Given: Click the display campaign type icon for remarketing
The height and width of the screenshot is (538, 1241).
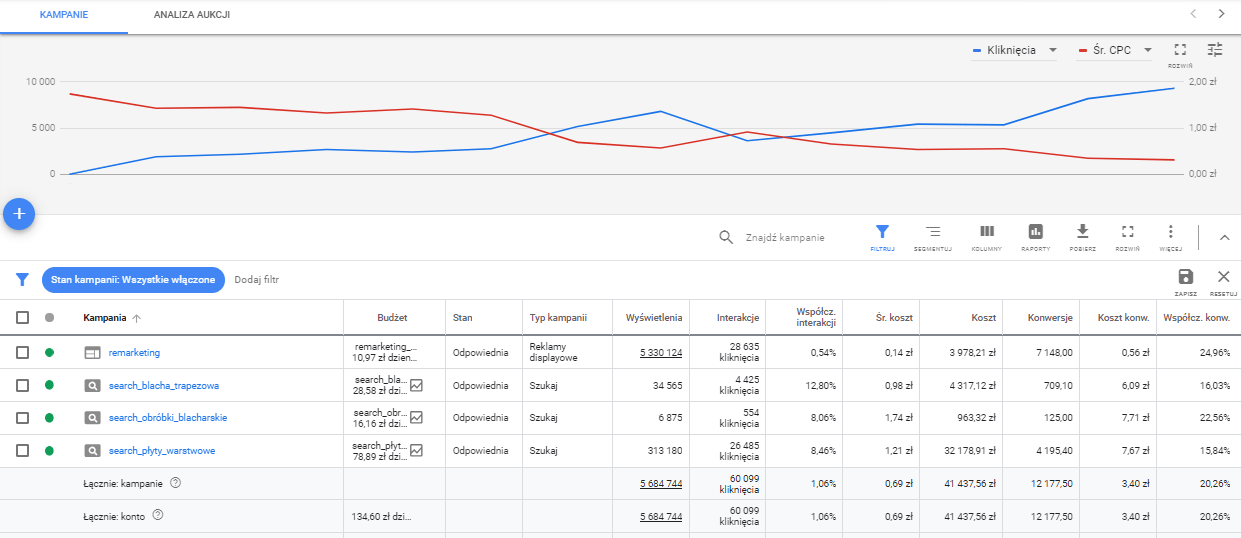Looking at the screenshot, I should (x=92, y=352).
